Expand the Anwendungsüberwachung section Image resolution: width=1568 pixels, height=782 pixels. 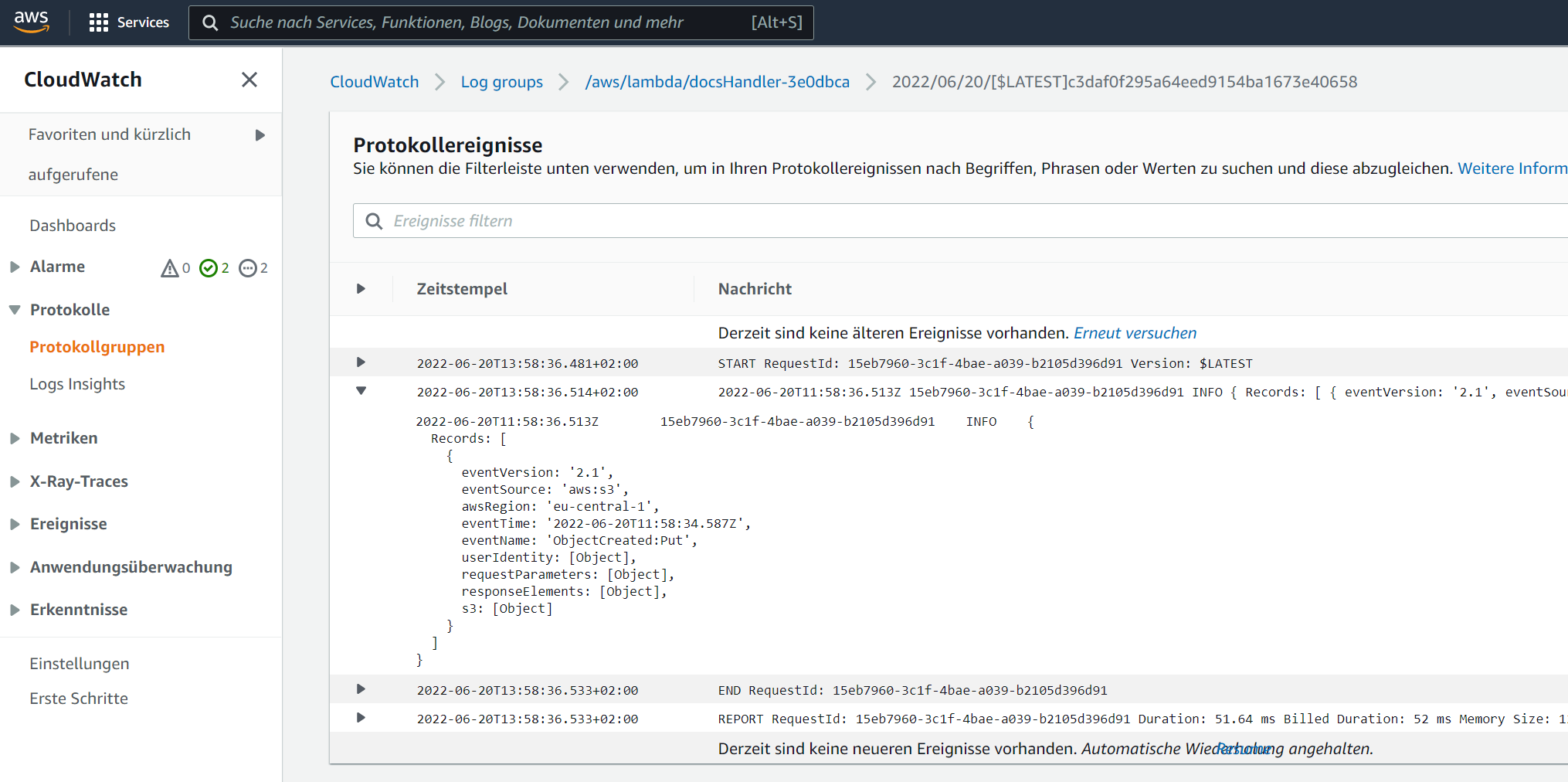pyautogui.click(x=15, y=567)
